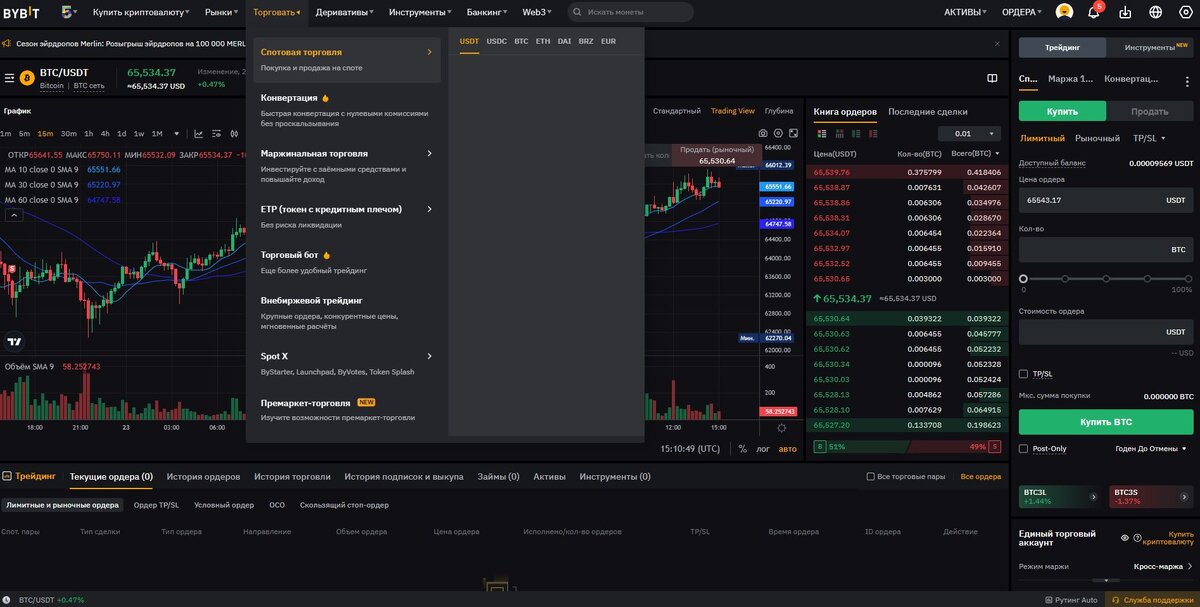Click the Bitcoin coin icon
Screen dimensions: 1200x607
tap(26, 78)
